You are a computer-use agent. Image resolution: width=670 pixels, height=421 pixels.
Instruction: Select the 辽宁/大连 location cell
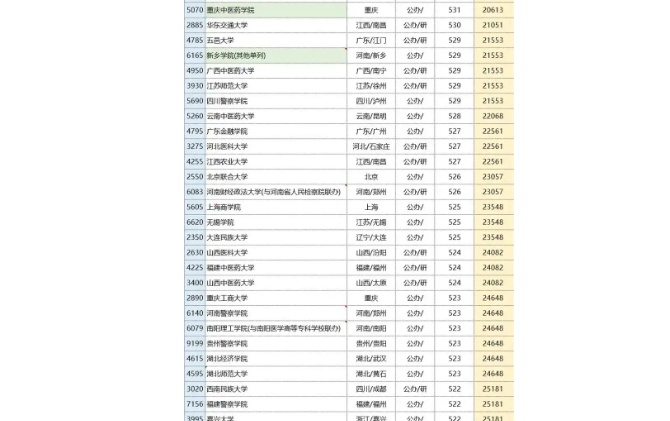click(x=371, y=237)
